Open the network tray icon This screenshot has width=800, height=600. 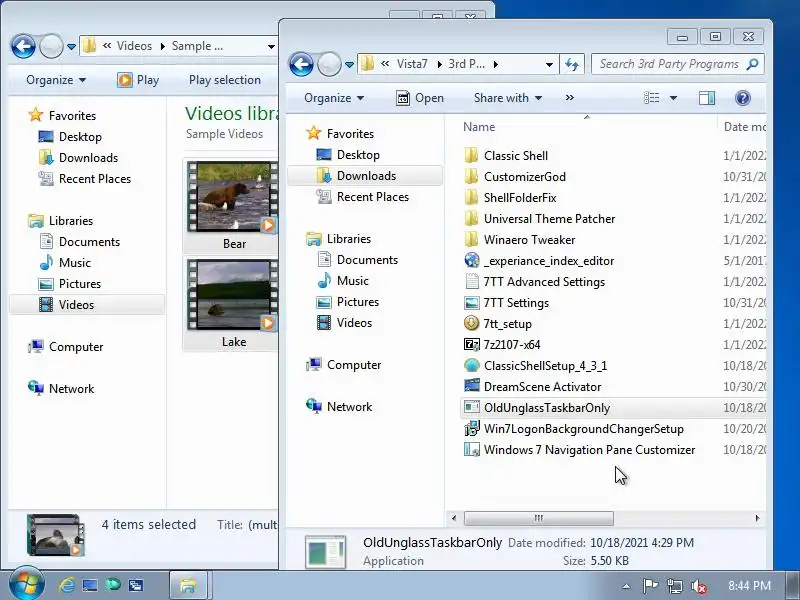674,586
